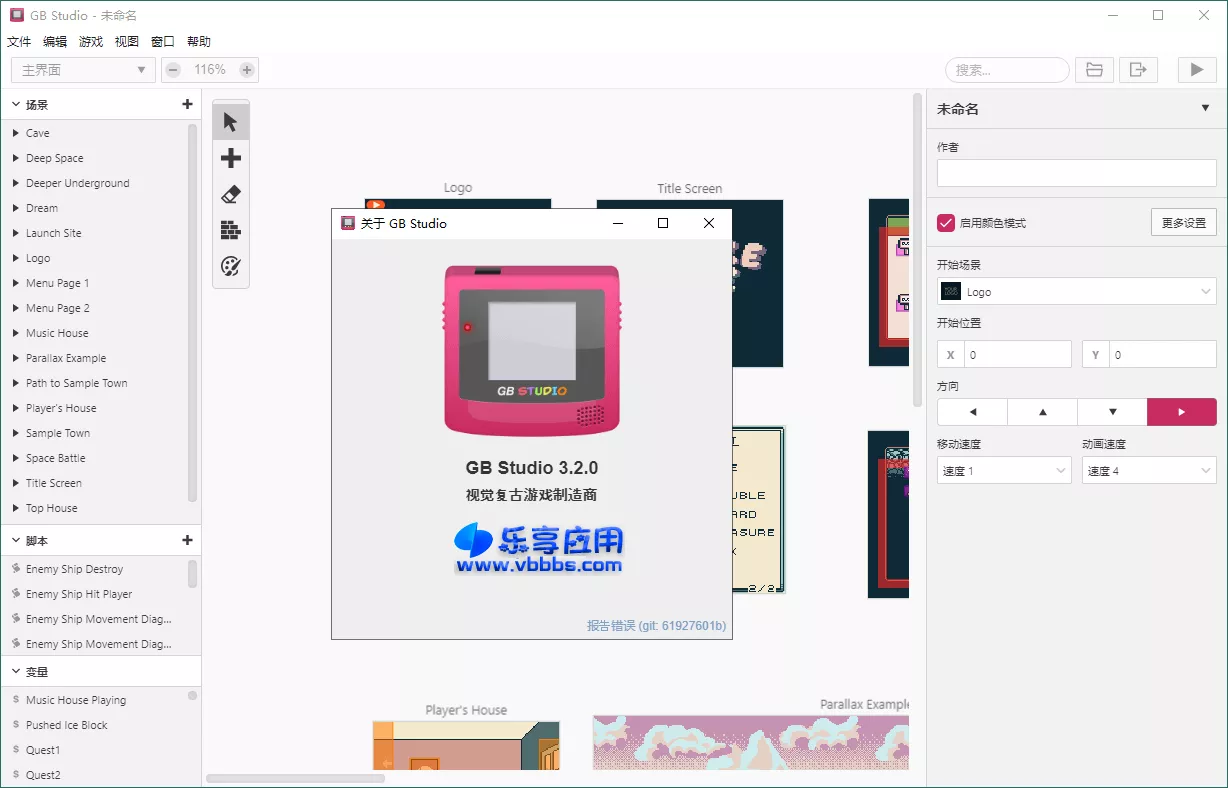1228x788 pixels.
Task: Click the GB Studio console logo image
Action: click(532, 350)
